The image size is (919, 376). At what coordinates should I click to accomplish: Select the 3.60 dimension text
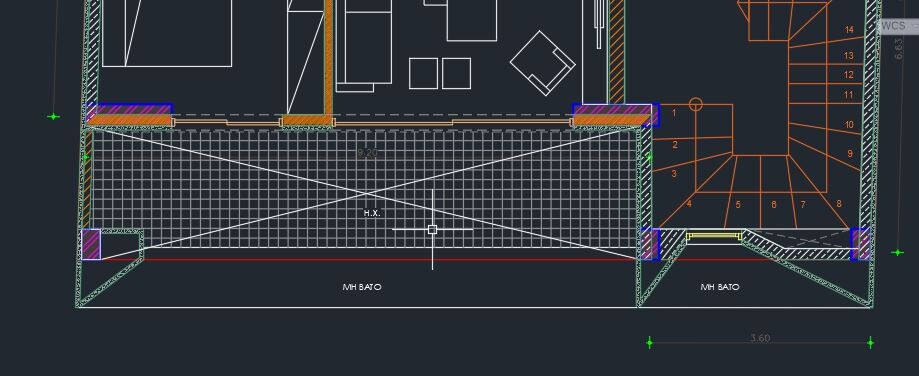pyautogui.click(x=760, y=338)
